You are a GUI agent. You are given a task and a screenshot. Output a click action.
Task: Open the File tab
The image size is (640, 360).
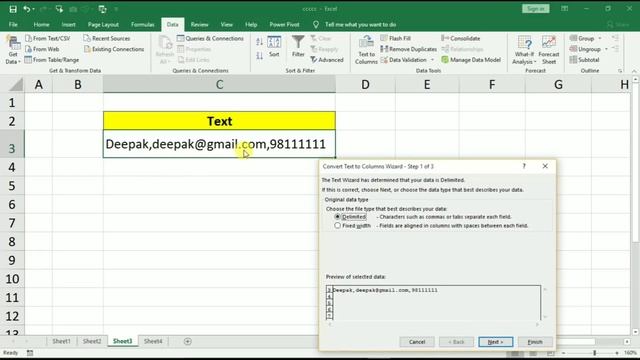[13, 24]
